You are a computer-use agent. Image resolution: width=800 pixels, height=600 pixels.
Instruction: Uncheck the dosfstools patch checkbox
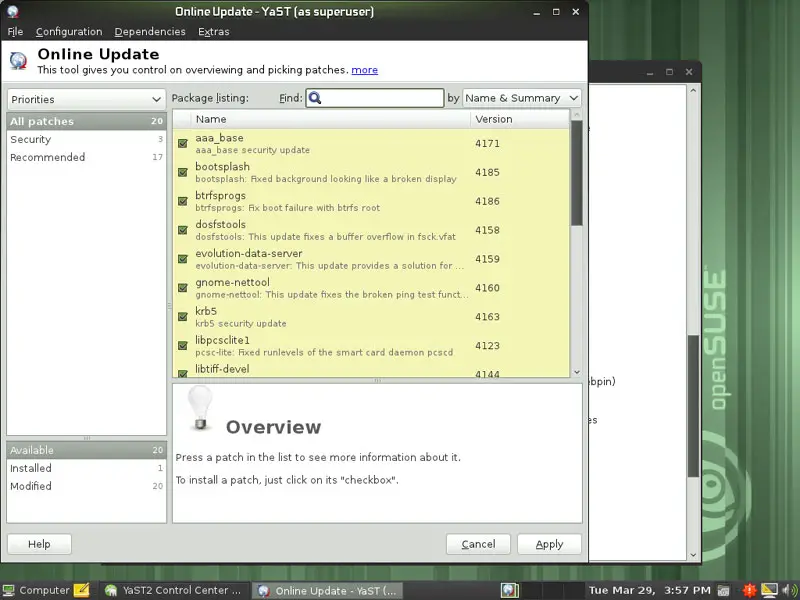click(183, 230)
